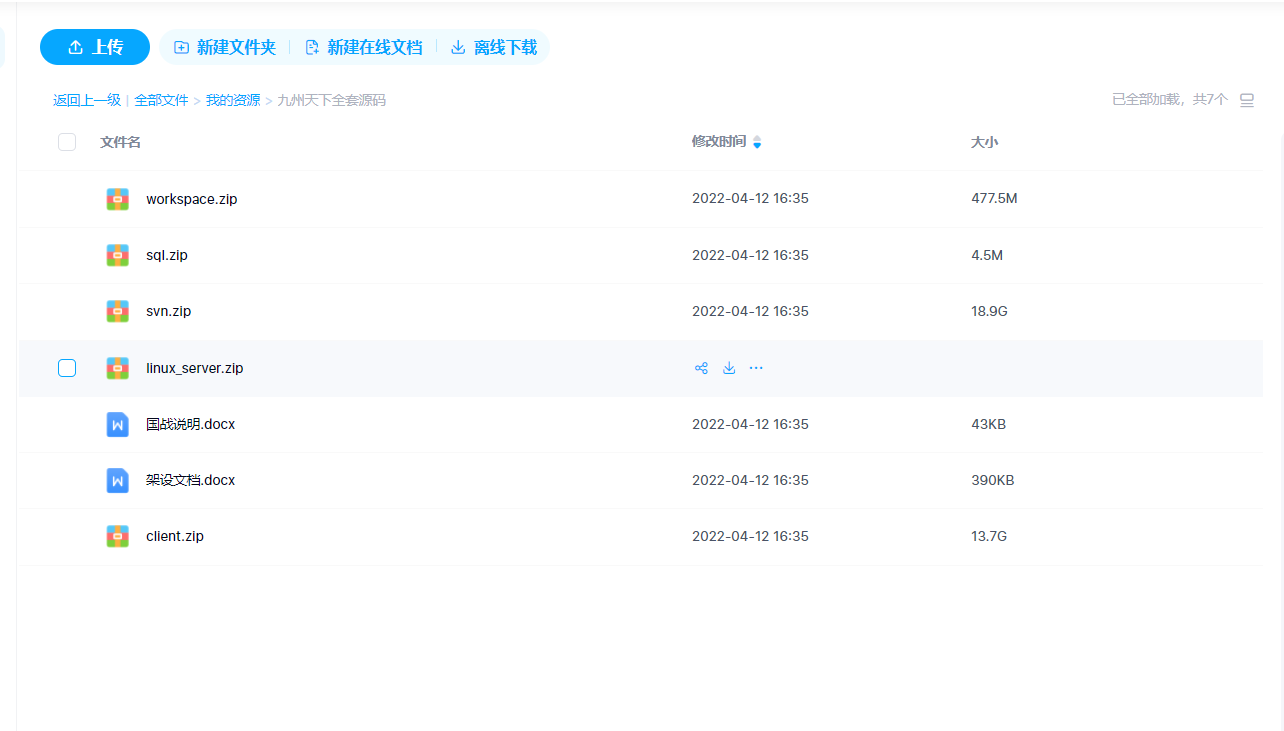The width and height of the screenshot is (1284, 731).
Task: Open more actions for linux_server.zip
Action: pyautogui.click(x=756, y=368)
